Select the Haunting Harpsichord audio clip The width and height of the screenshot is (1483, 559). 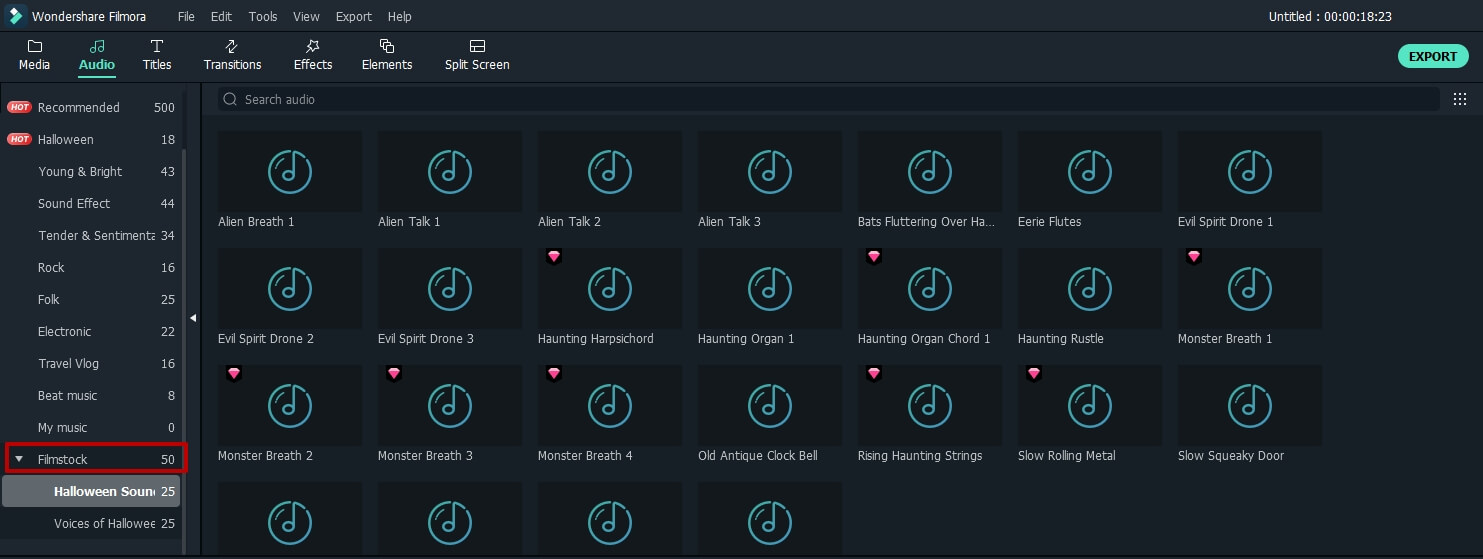pyautogui.click(x=610, y=289)
